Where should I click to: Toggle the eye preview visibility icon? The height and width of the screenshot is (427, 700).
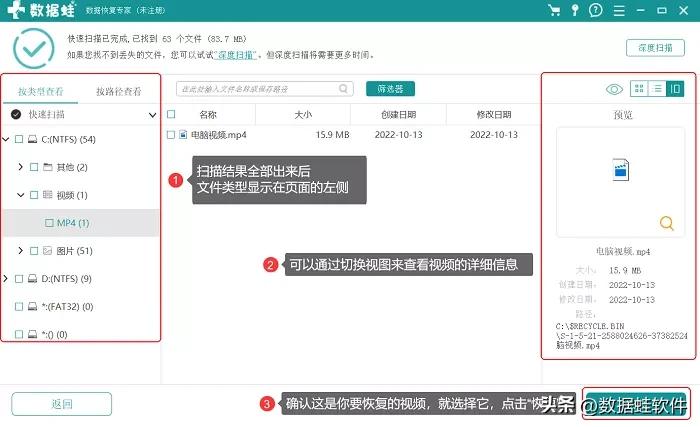point(614,89)
